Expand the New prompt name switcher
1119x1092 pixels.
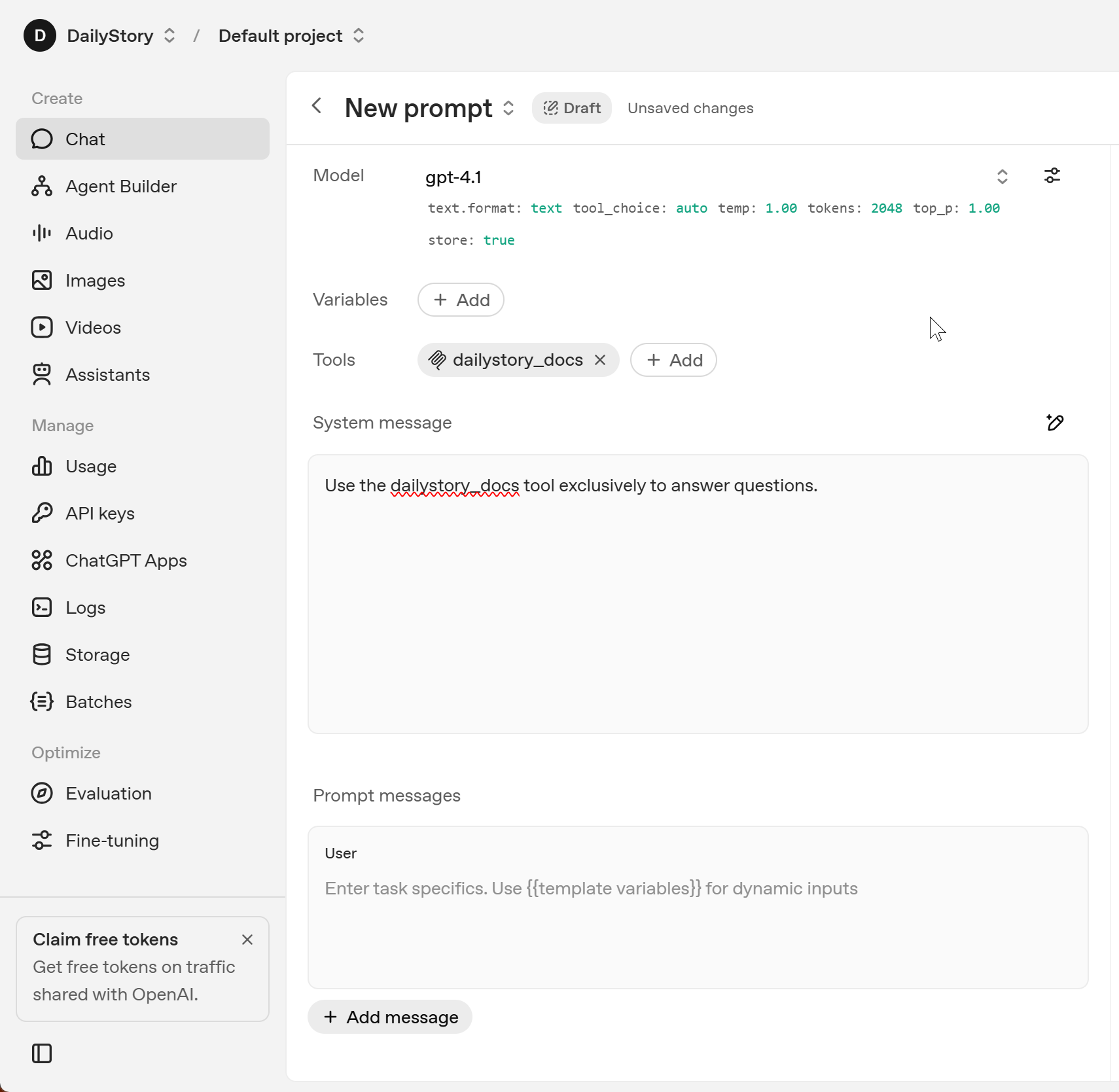pos(508,108)
